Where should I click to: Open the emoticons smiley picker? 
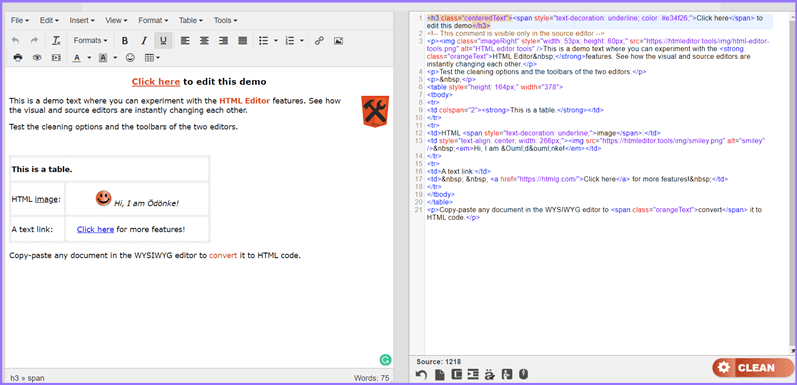[x=131, y=58]
